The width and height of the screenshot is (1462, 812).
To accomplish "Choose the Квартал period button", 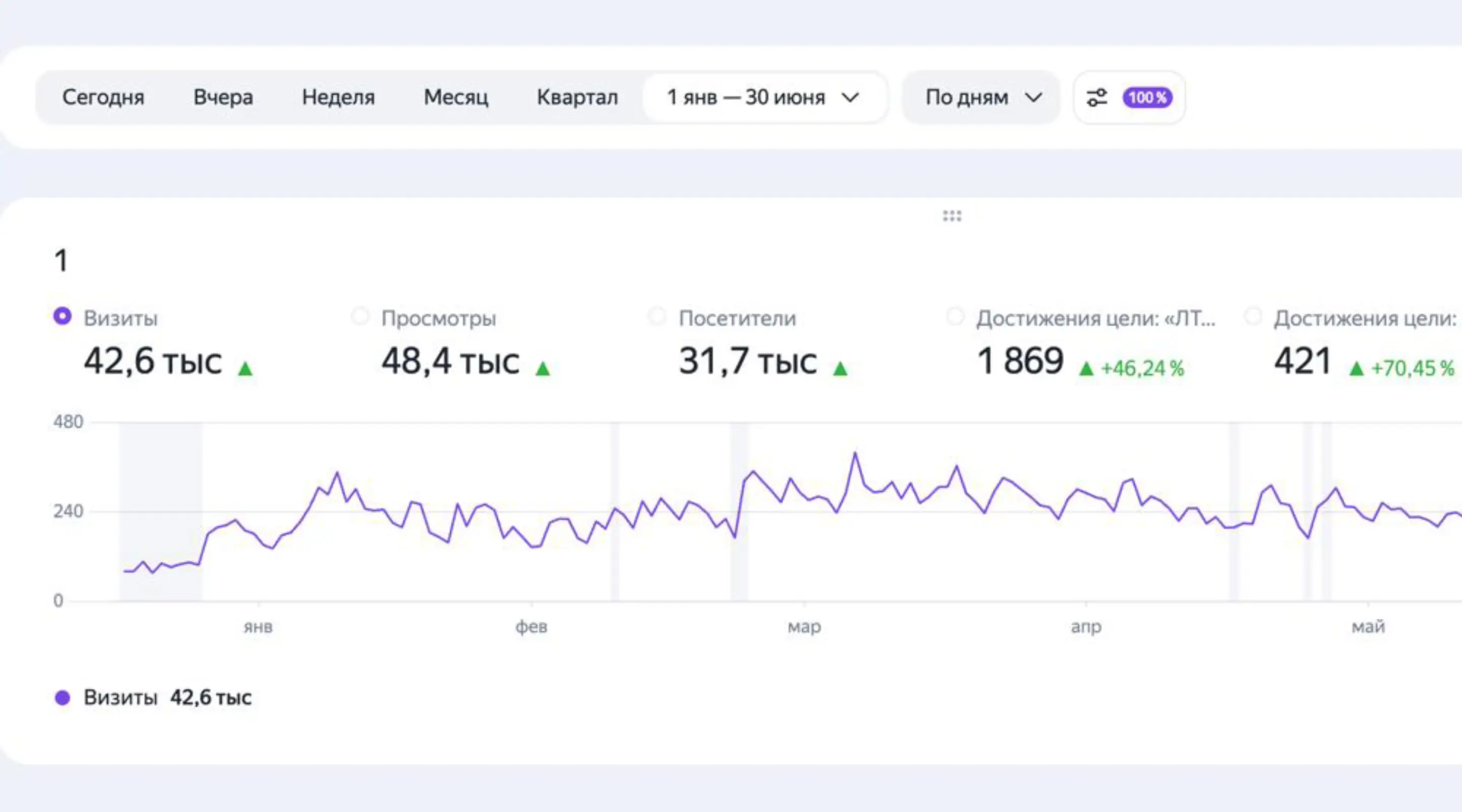I will tap(577, 97).
